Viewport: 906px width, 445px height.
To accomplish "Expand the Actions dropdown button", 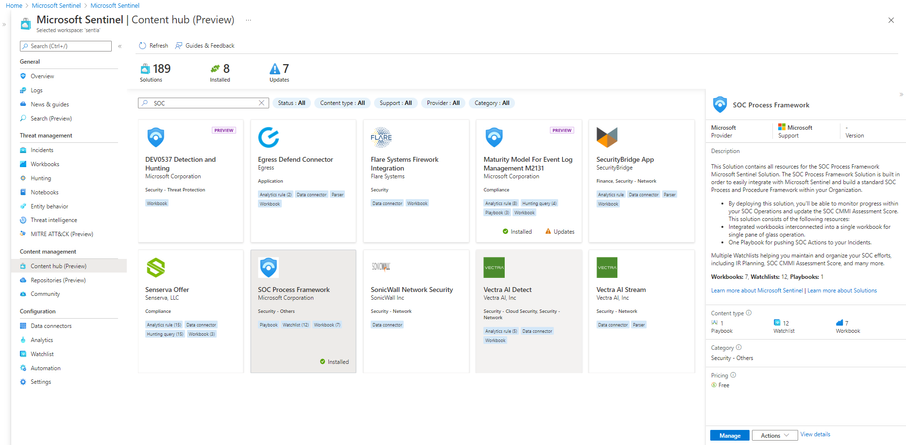I will click(775, 435).
